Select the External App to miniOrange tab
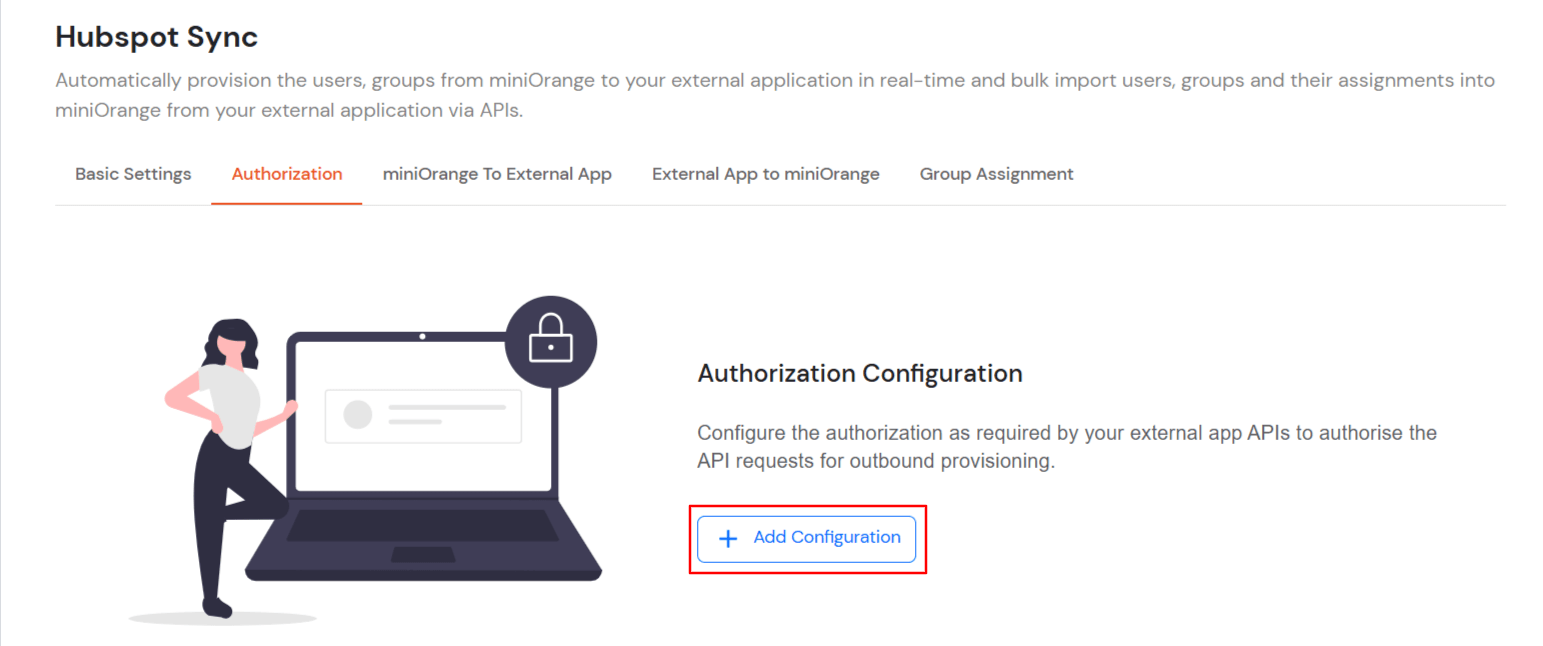 (765, 173)
